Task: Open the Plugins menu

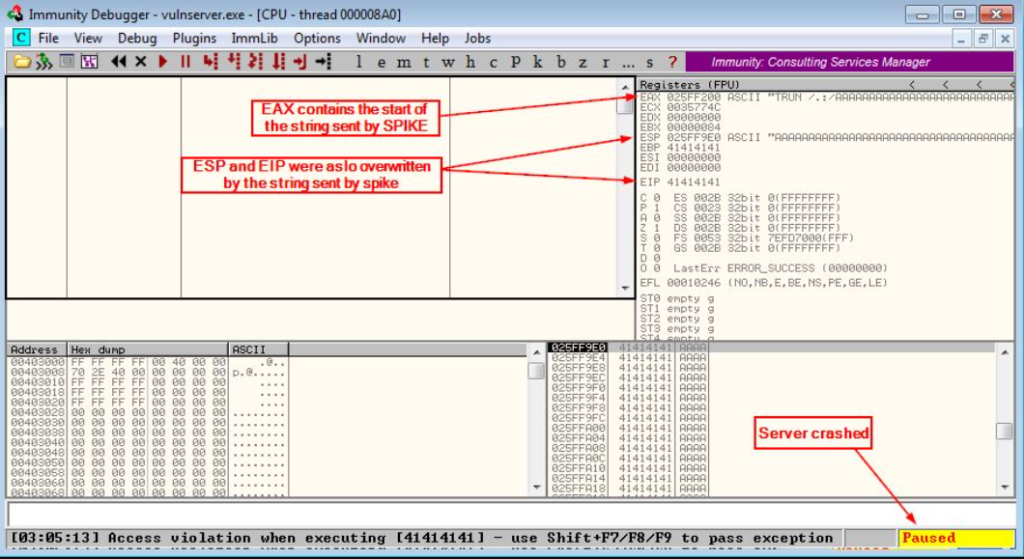Action: coord(194,38)
